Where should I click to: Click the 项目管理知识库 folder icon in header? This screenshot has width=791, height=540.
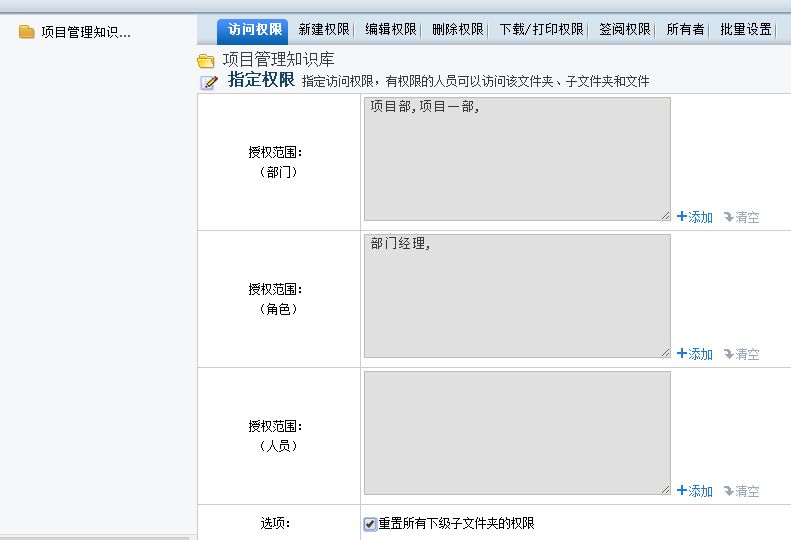pos(206,61)
